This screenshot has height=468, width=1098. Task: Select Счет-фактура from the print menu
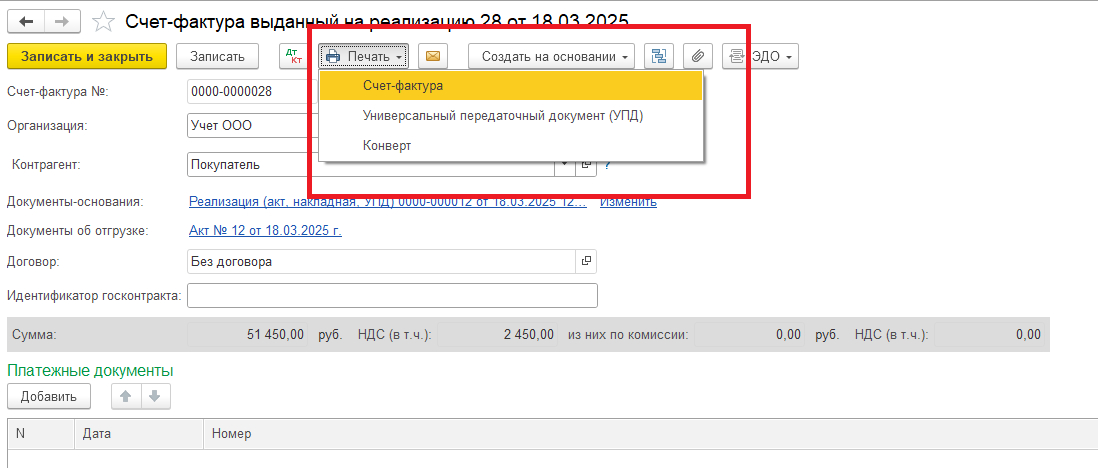pos(403,86)
